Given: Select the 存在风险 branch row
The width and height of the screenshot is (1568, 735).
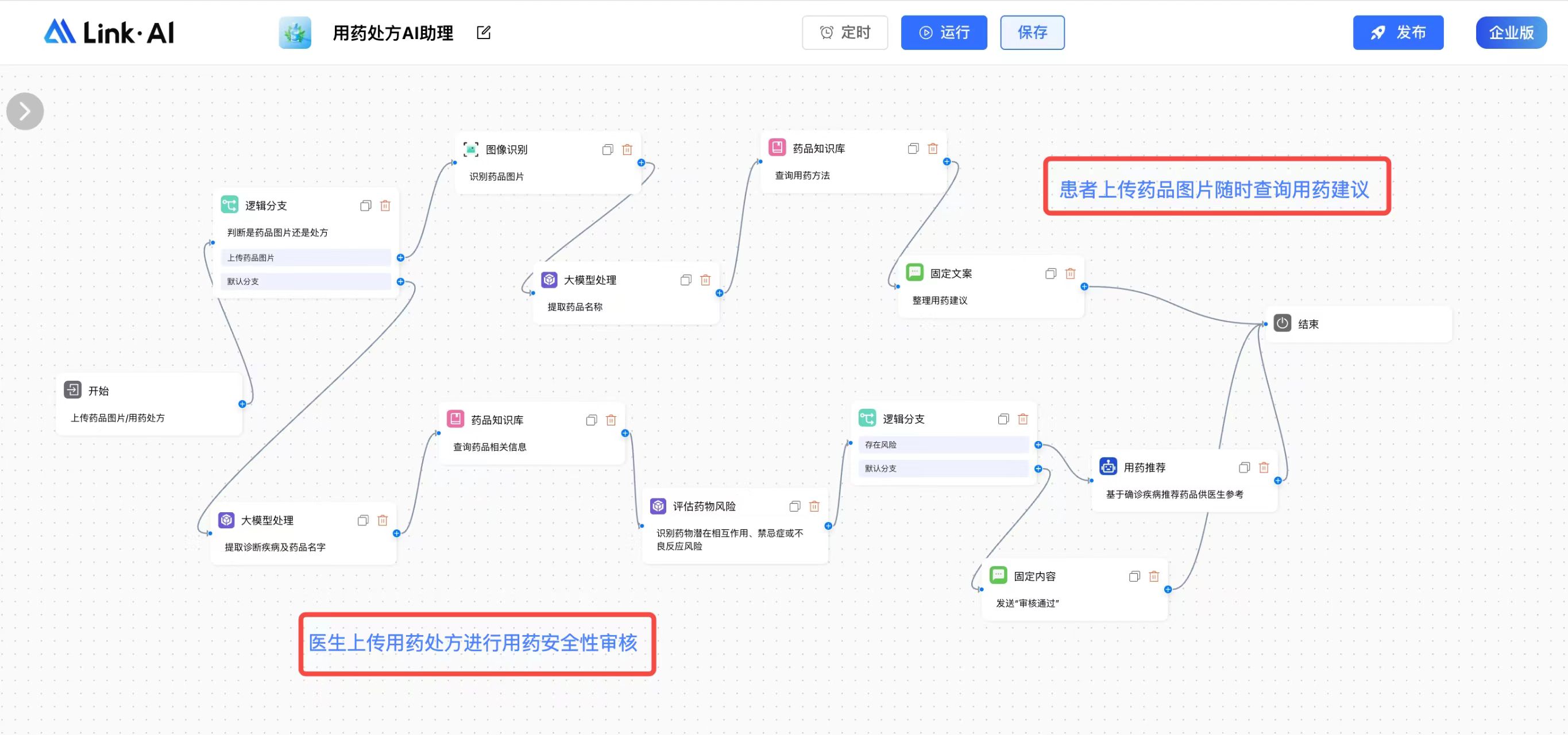Looking at the screenshot, I should (944, 446).
